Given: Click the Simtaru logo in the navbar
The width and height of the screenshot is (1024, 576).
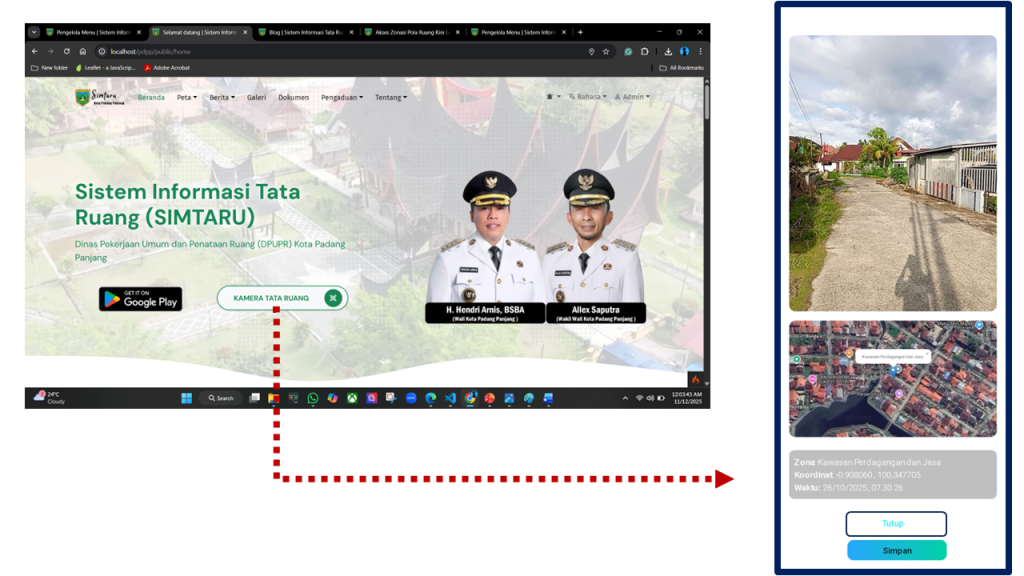Looking at the screenshot, I should [x=96, y=97].
